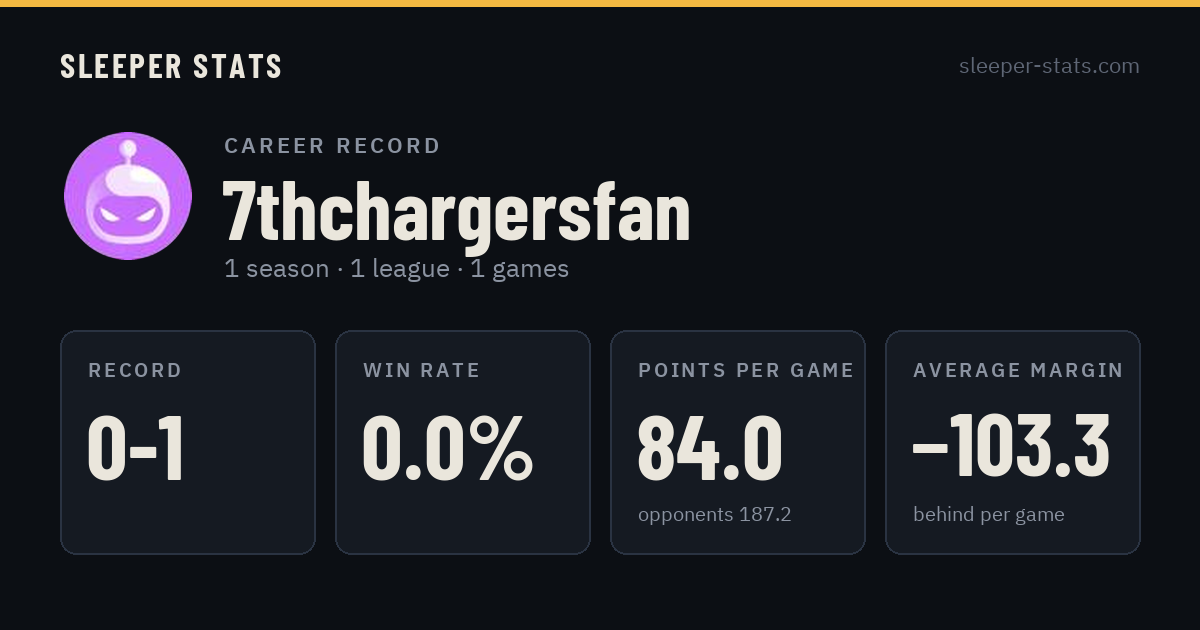Click the WIN RATE label text
Image resolution: width=1200 pixels, height=630 pixels.
tap(422, 370)
